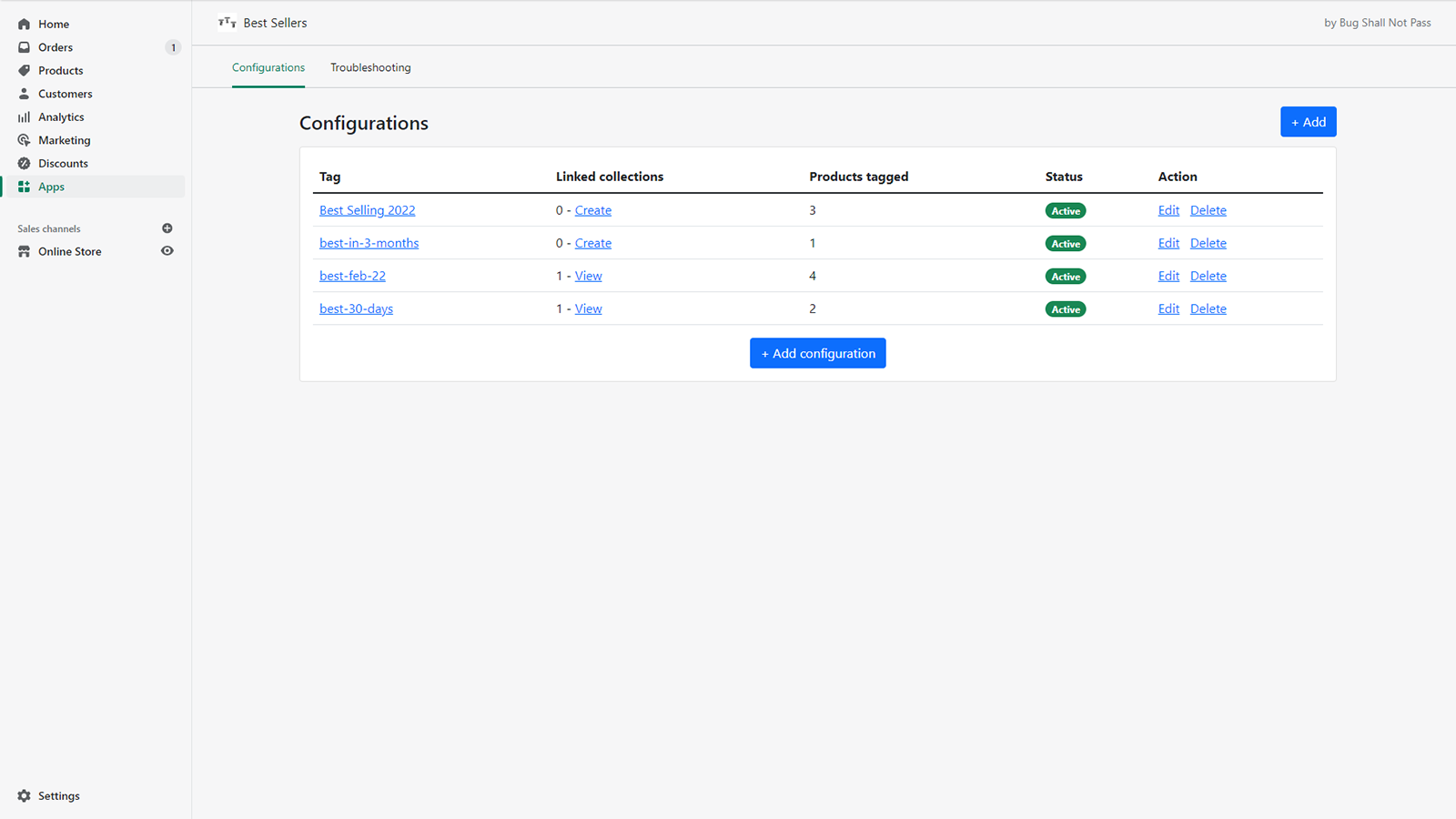Click Active status badge for best-30-days
The image size is (1456, 819).
click(1066, 309)
